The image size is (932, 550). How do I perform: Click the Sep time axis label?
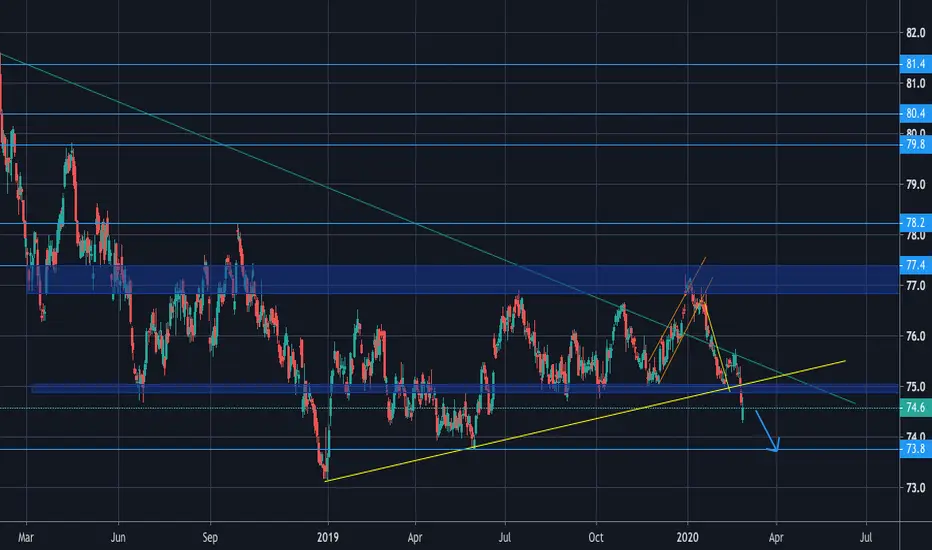tap(210, 538)
